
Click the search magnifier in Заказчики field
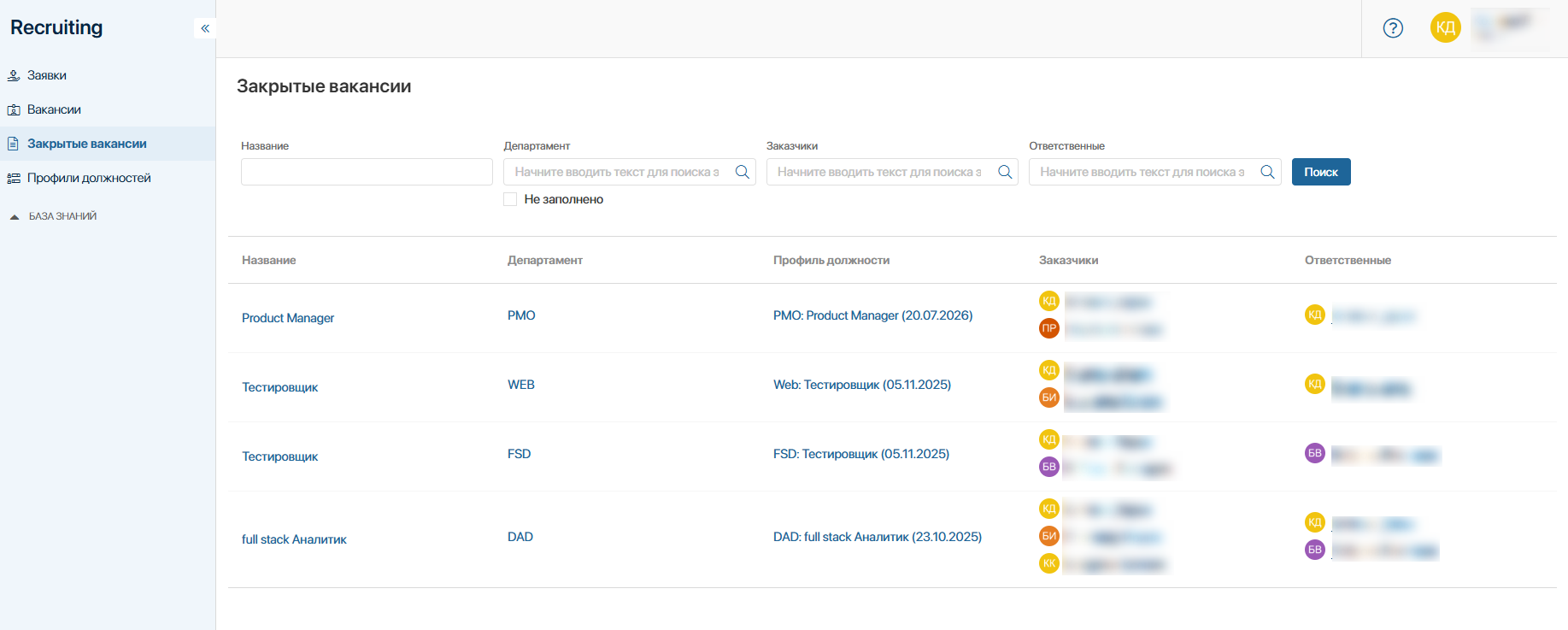coord(1005,172)
